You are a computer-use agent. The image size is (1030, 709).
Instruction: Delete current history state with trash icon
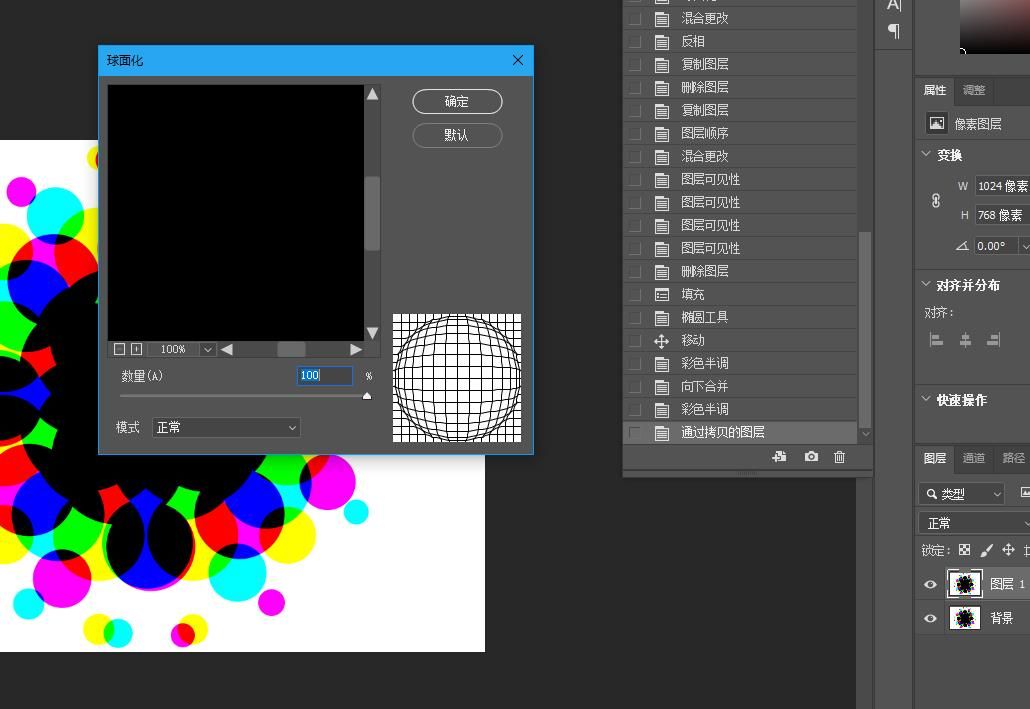pos(840,457)
